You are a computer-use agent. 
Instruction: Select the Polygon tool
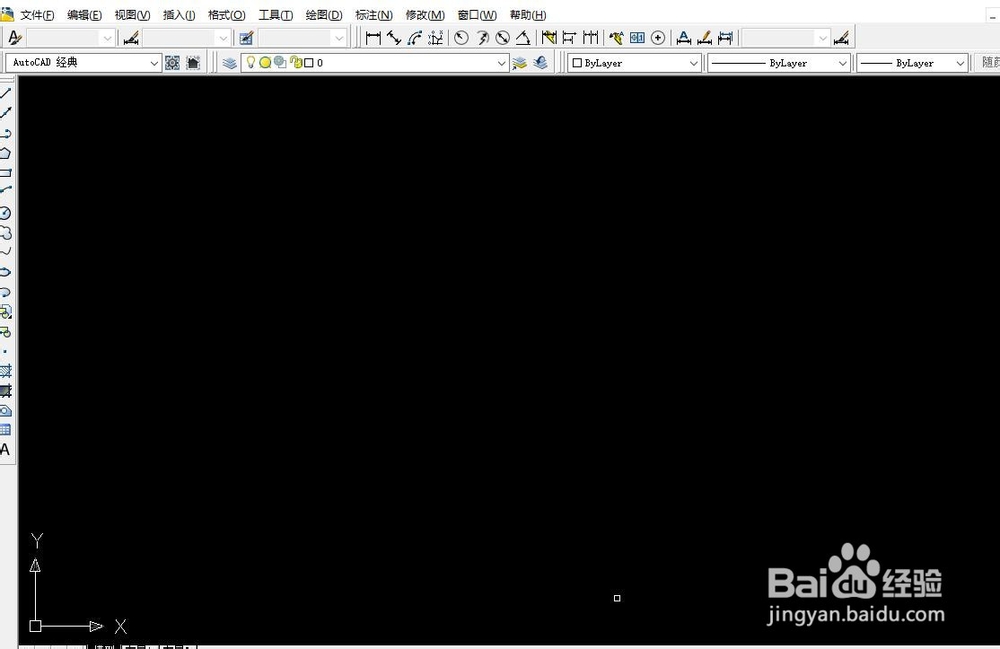pos(6,153)
